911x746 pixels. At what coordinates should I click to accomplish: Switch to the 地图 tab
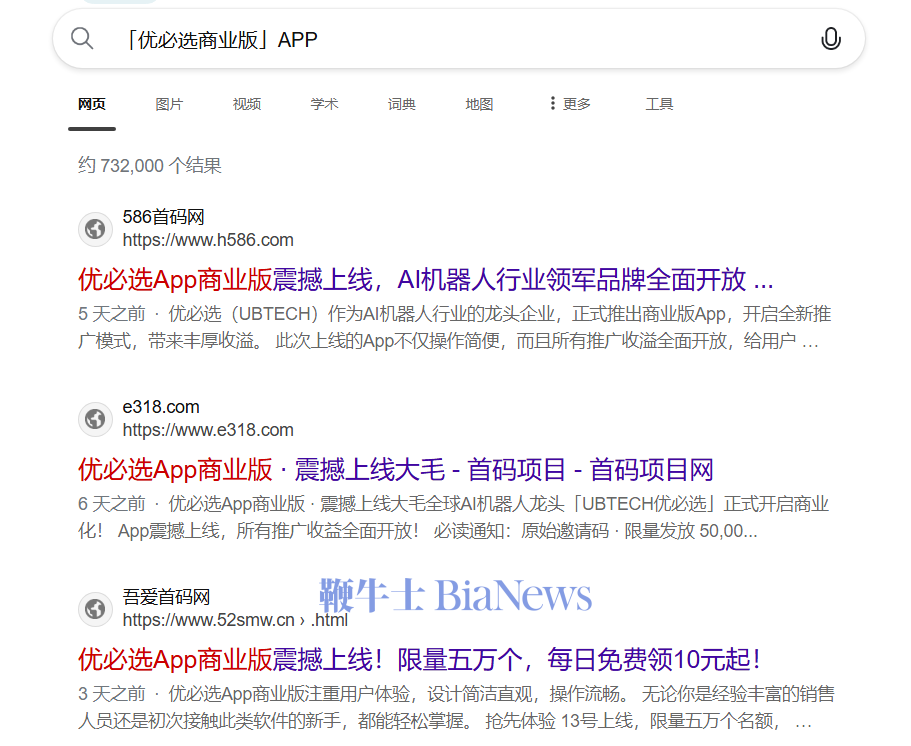tap(479, 104)
